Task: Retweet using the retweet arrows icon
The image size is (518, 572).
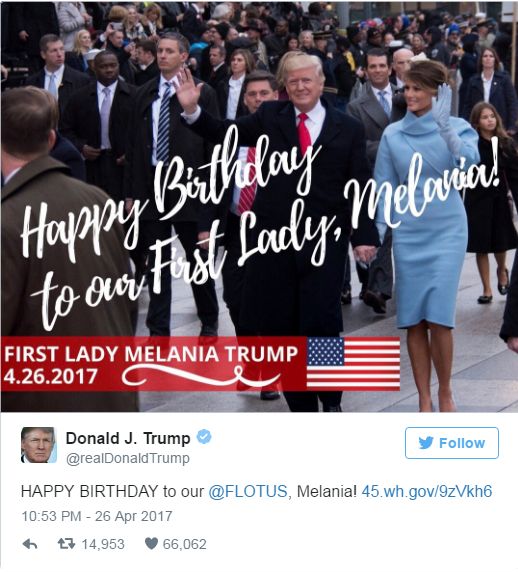Action: click(x=67, y=544)
